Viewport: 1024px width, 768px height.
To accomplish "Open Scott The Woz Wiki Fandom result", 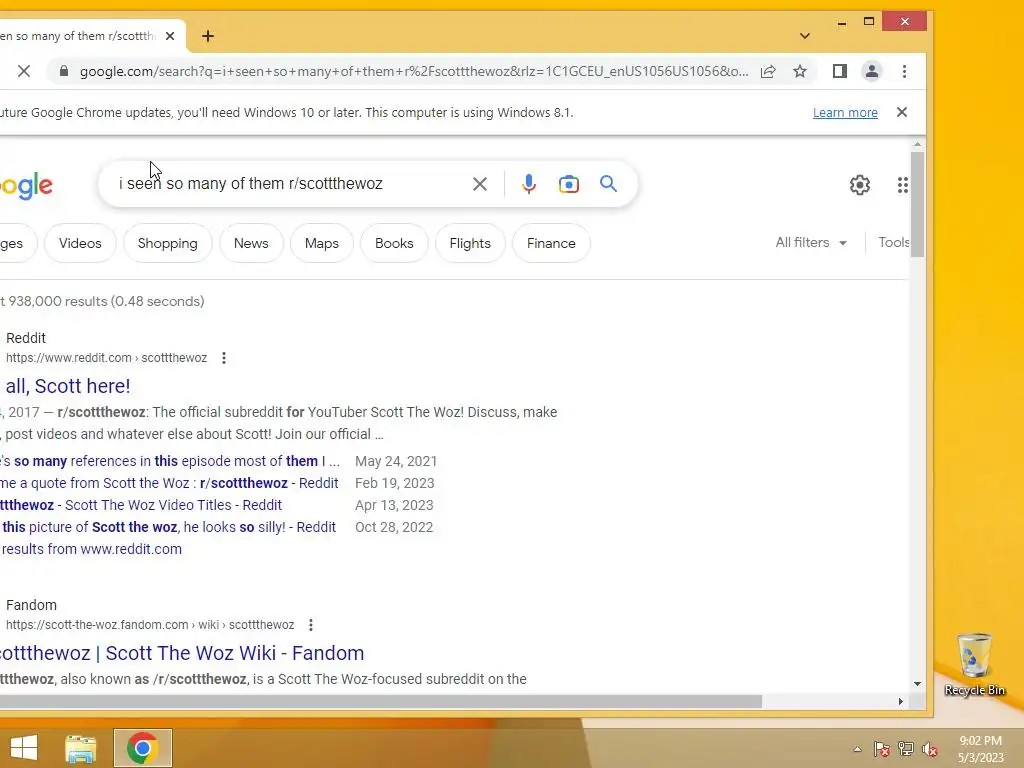I will 182,653.
